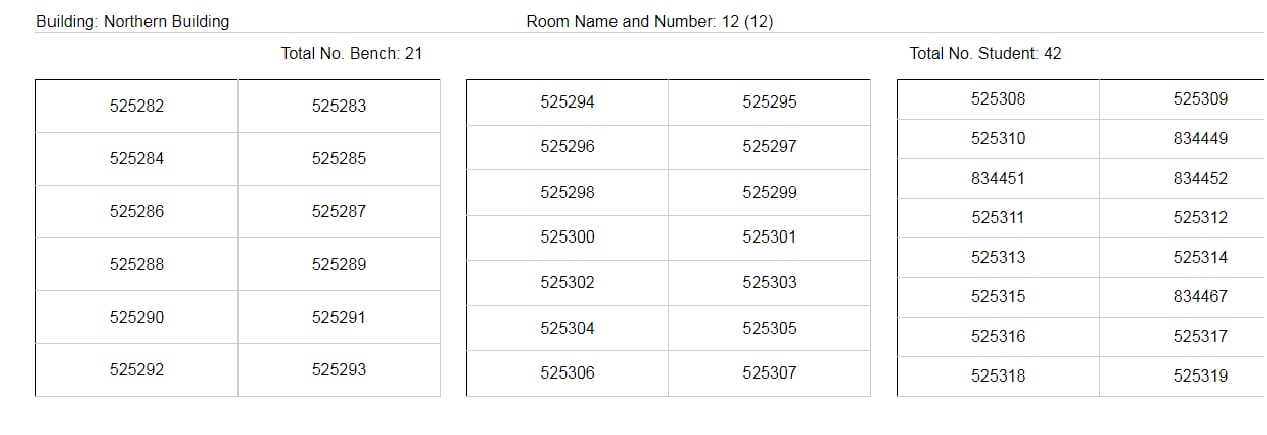Click the Total No. Student: 42 label

point(985,54)
